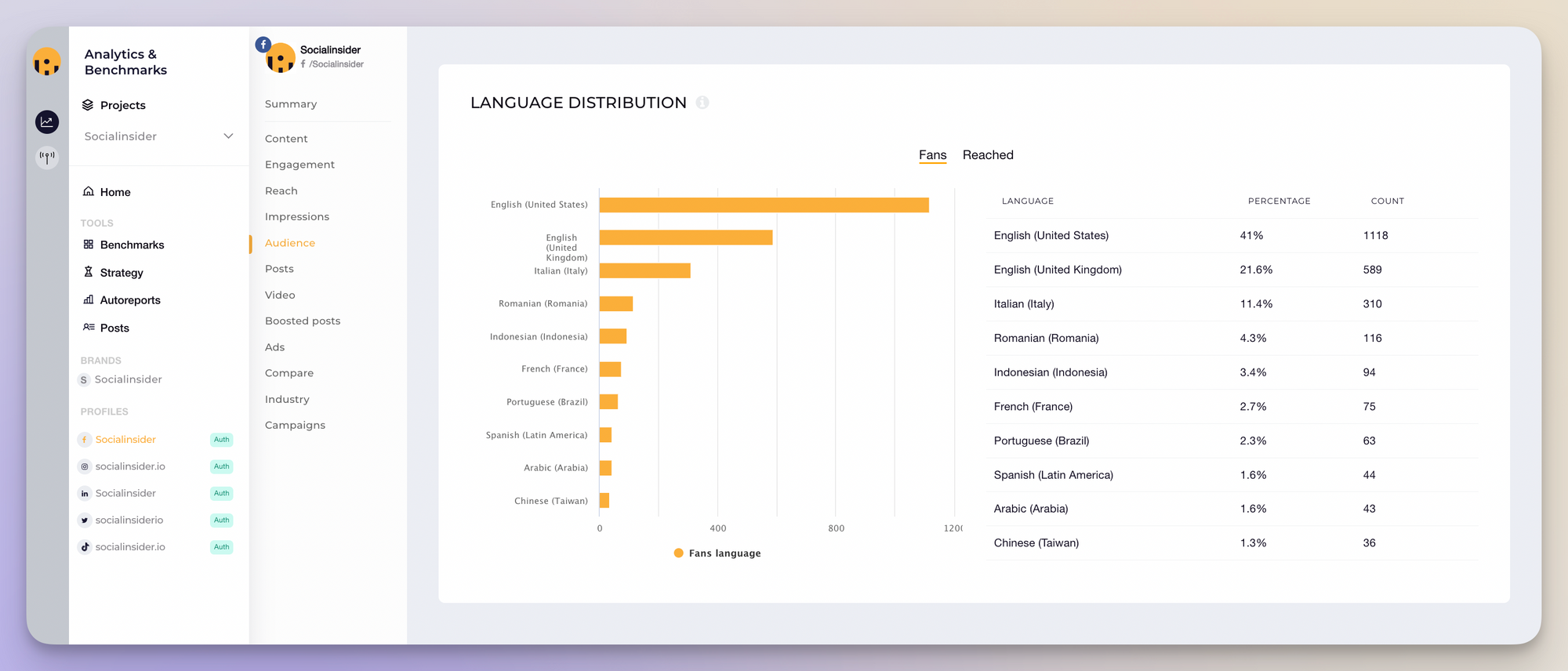The width and height of the screenshot is (1568, 671).
Task: Open the Engagement section
Action: tap(299, 165)
